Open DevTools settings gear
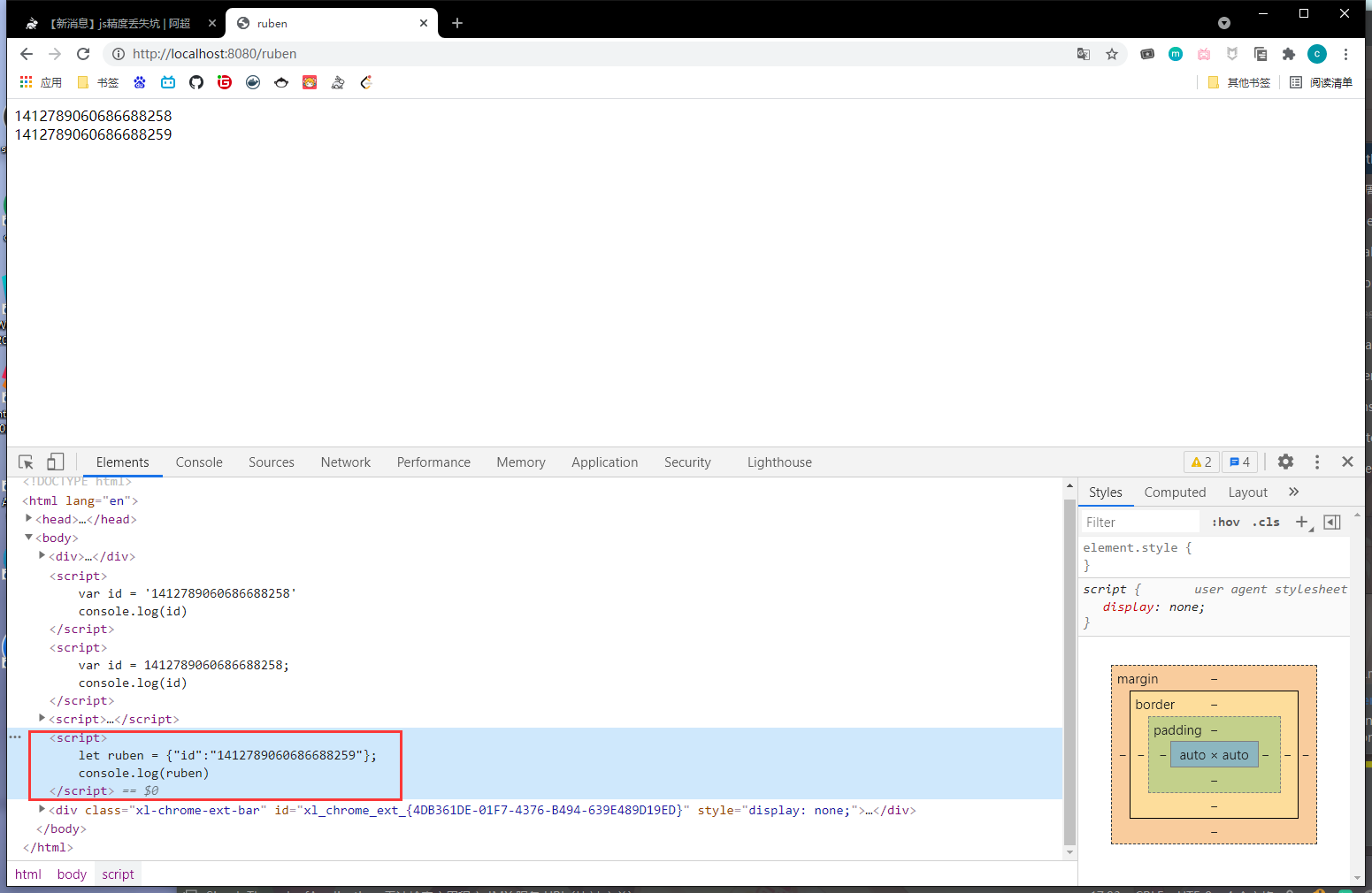1372x893 pixels. coord(1285,462)
